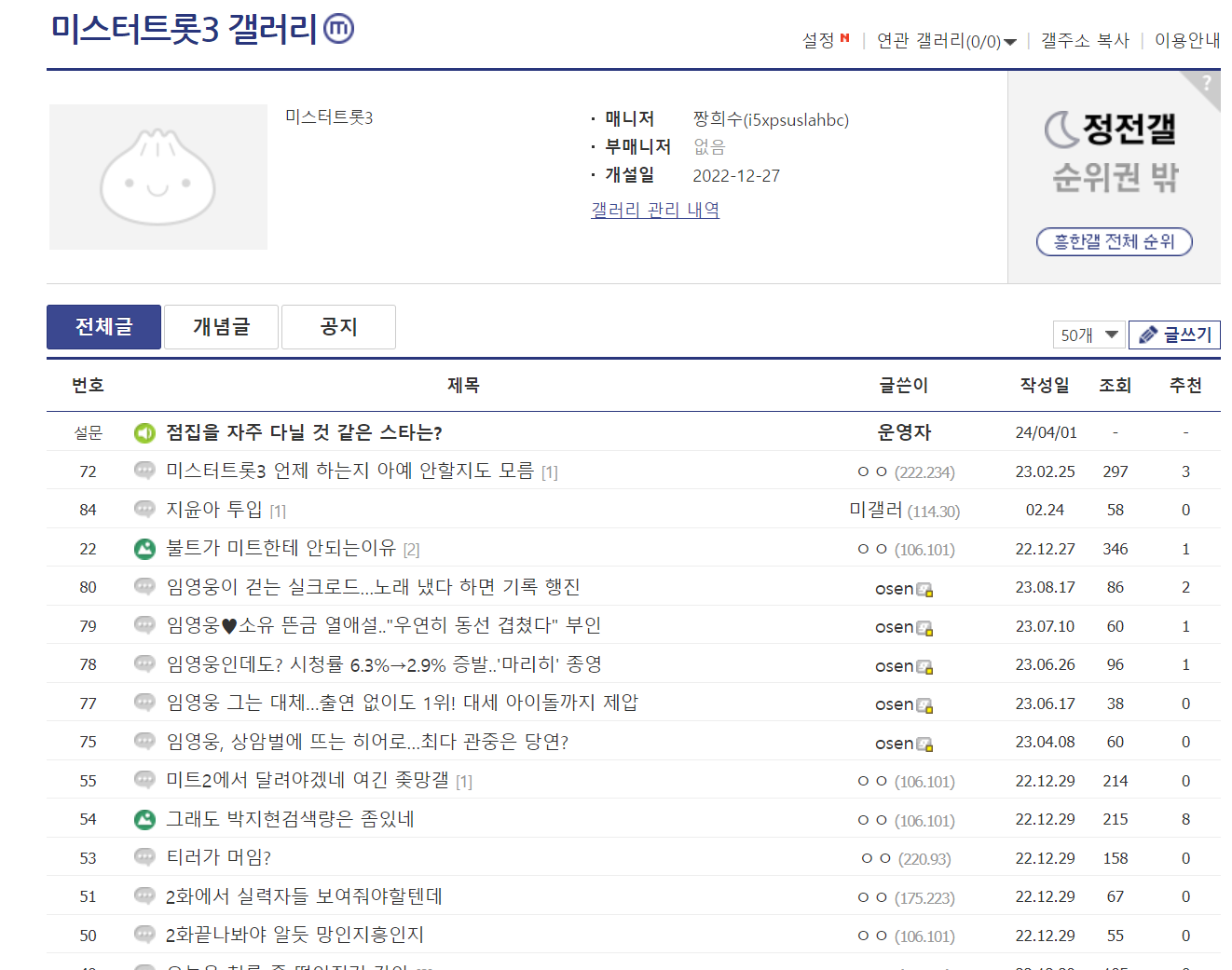This screenshot has width=1232, height=970.
Task: Open post 임영웅 그는 대체...출연 없이도 1위
Action: (x=402, y=703)
